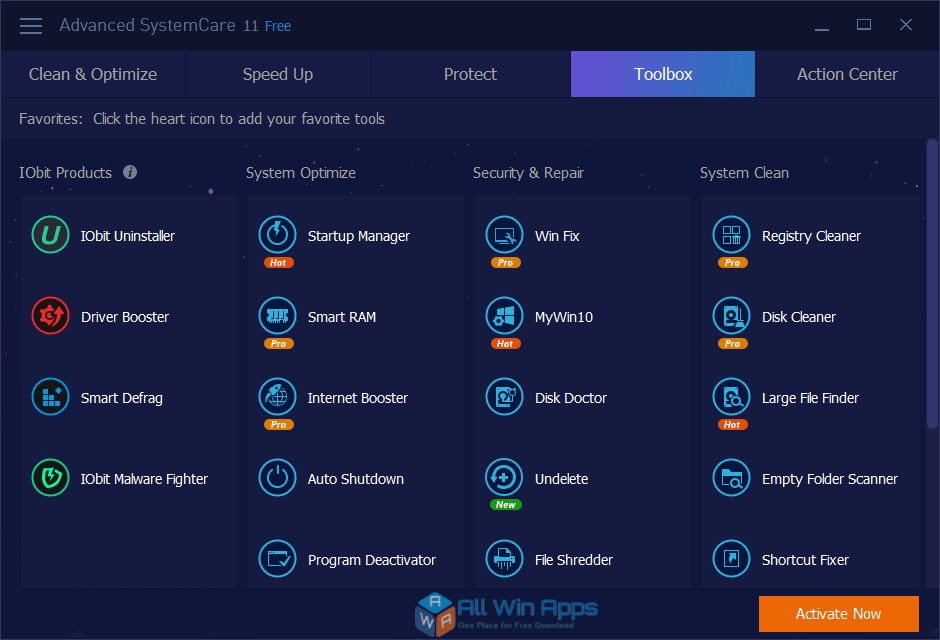The image size is (940, 640).
Task: Click the Smart RAM chip icon
Action: click(278, 316)
